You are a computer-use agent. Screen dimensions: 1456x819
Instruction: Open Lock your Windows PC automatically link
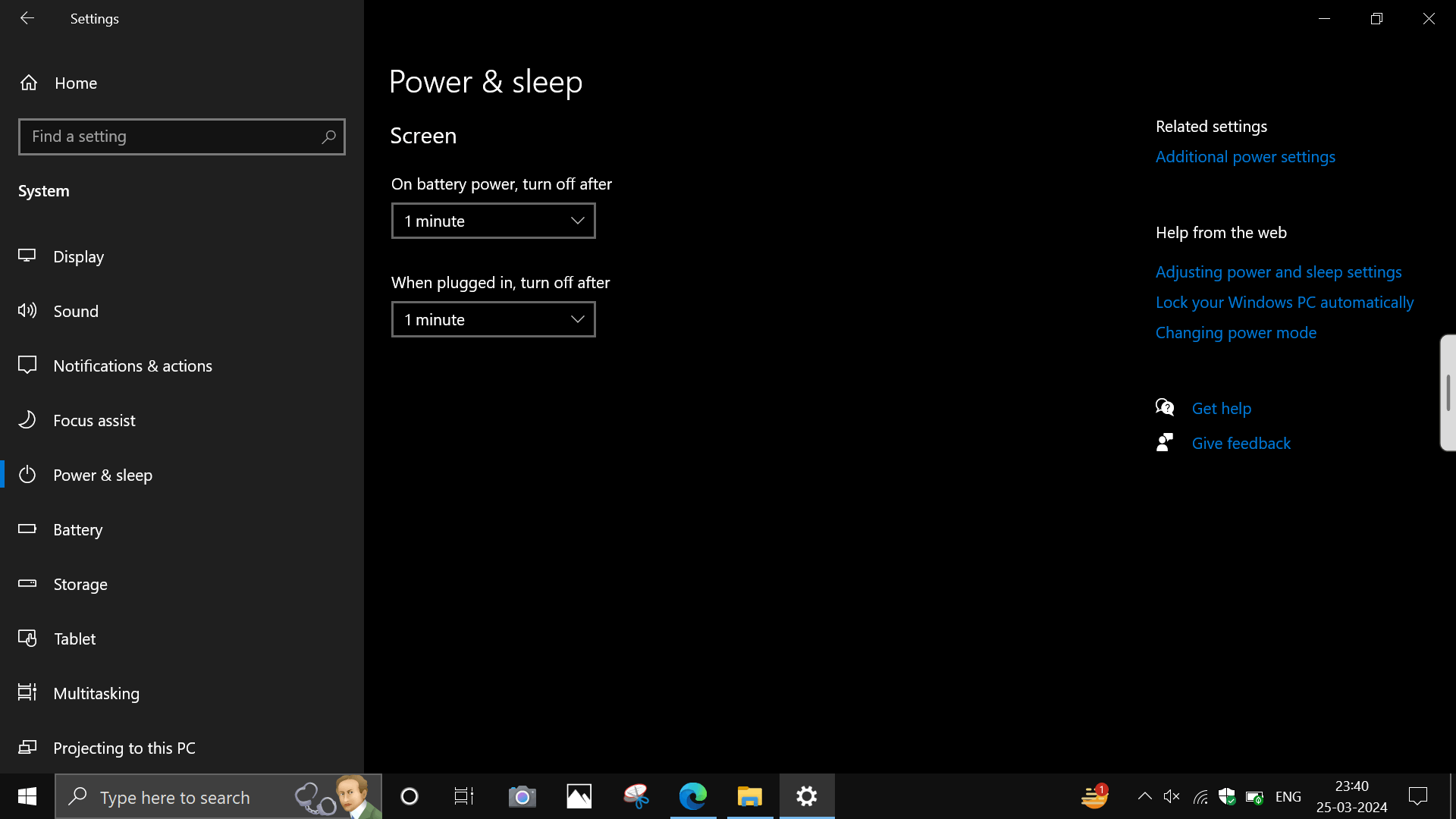[1284, 302]
